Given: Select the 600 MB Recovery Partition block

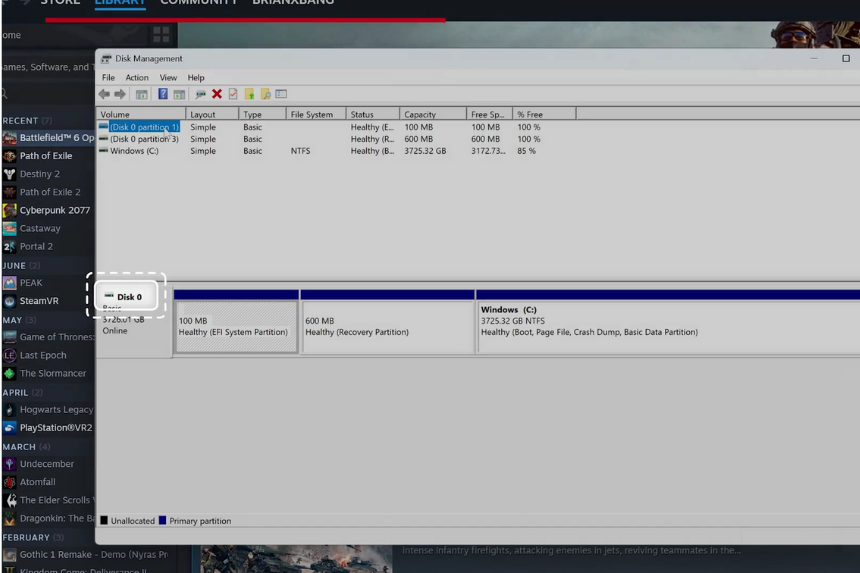Looking at the screenshot, I should click(387, 327).
